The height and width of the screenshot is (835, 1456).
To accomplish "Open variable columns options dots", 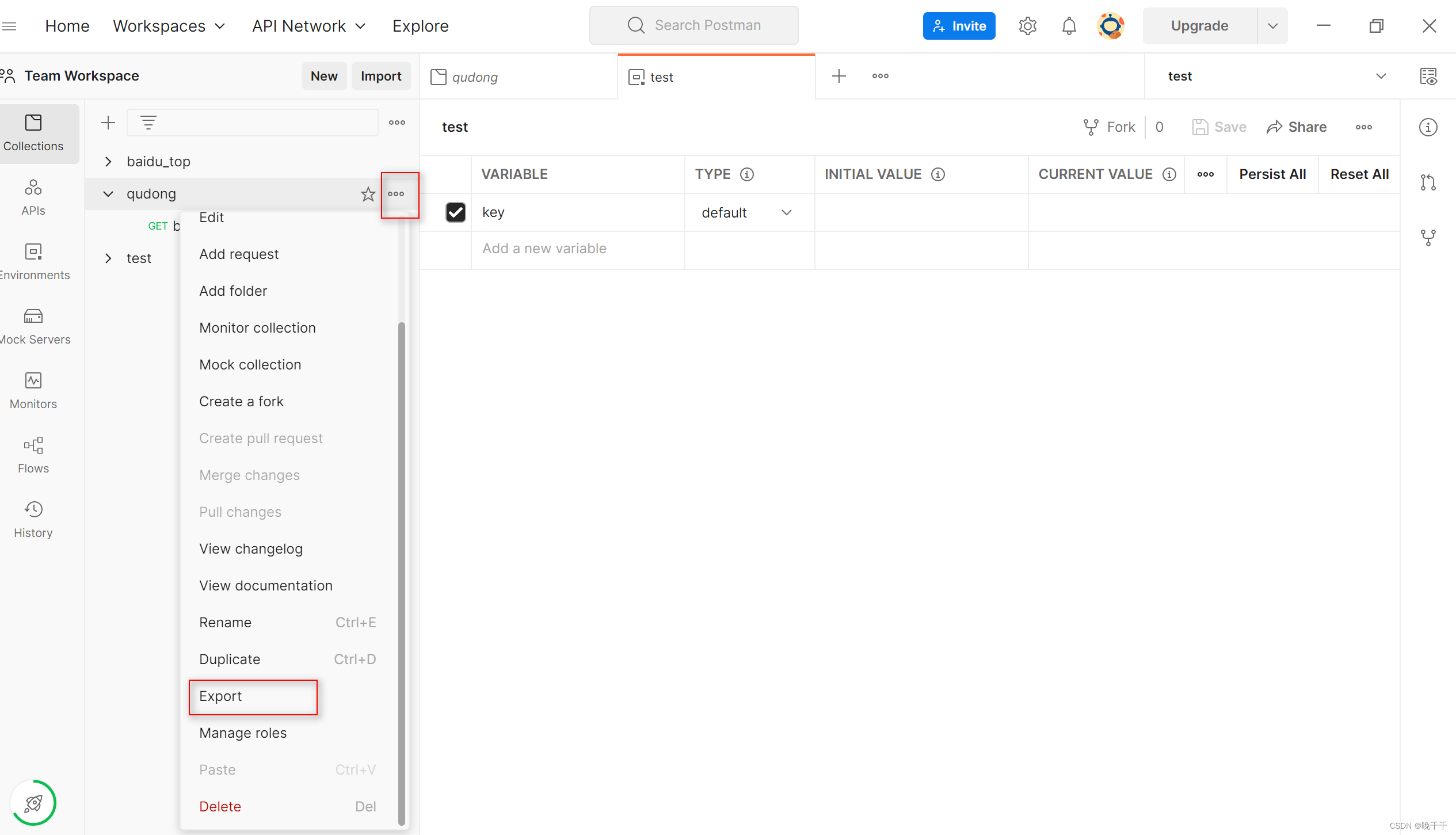I will point(1206,174).
